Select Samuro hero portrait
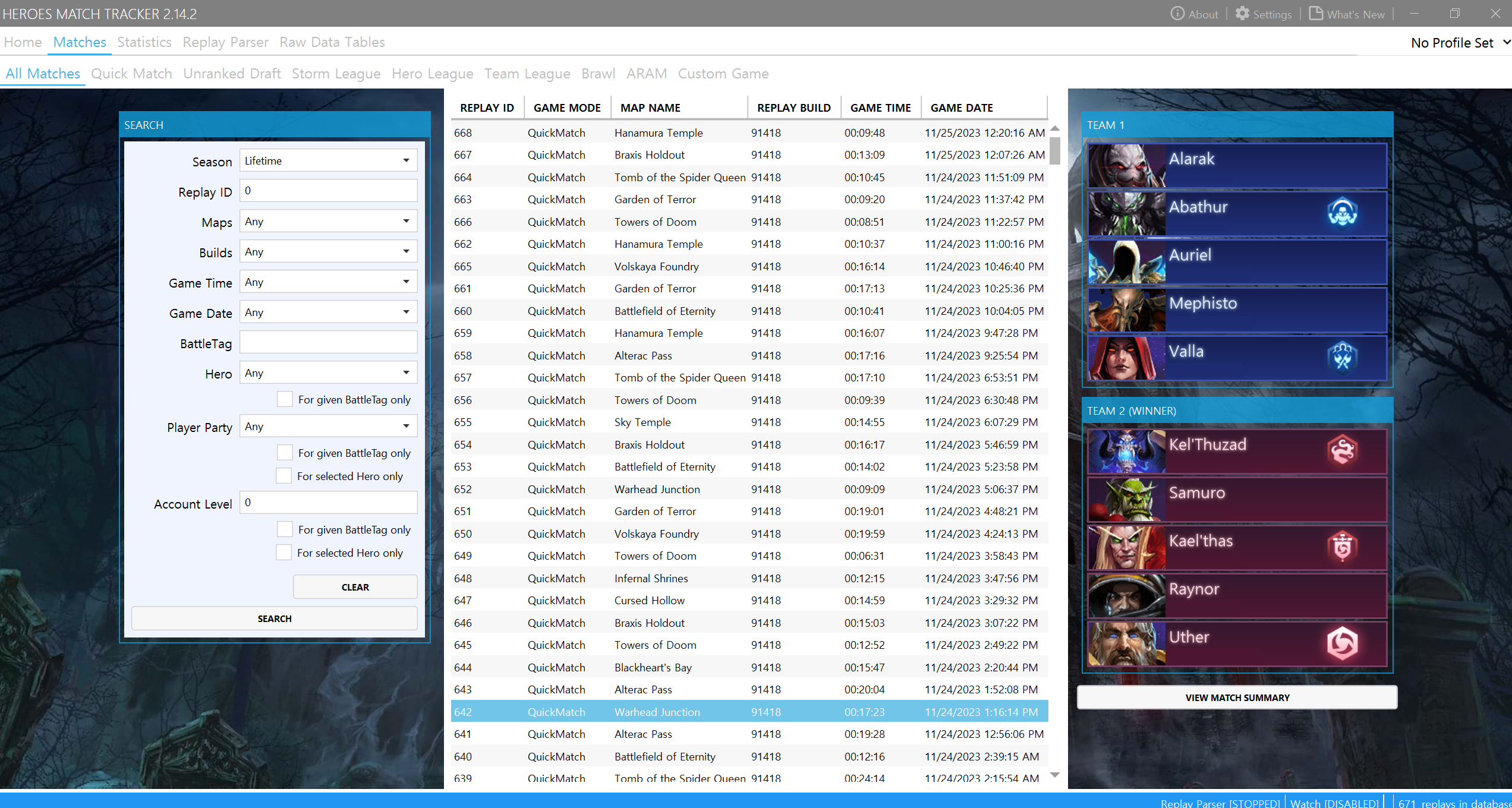 (x=1127, y=500)
